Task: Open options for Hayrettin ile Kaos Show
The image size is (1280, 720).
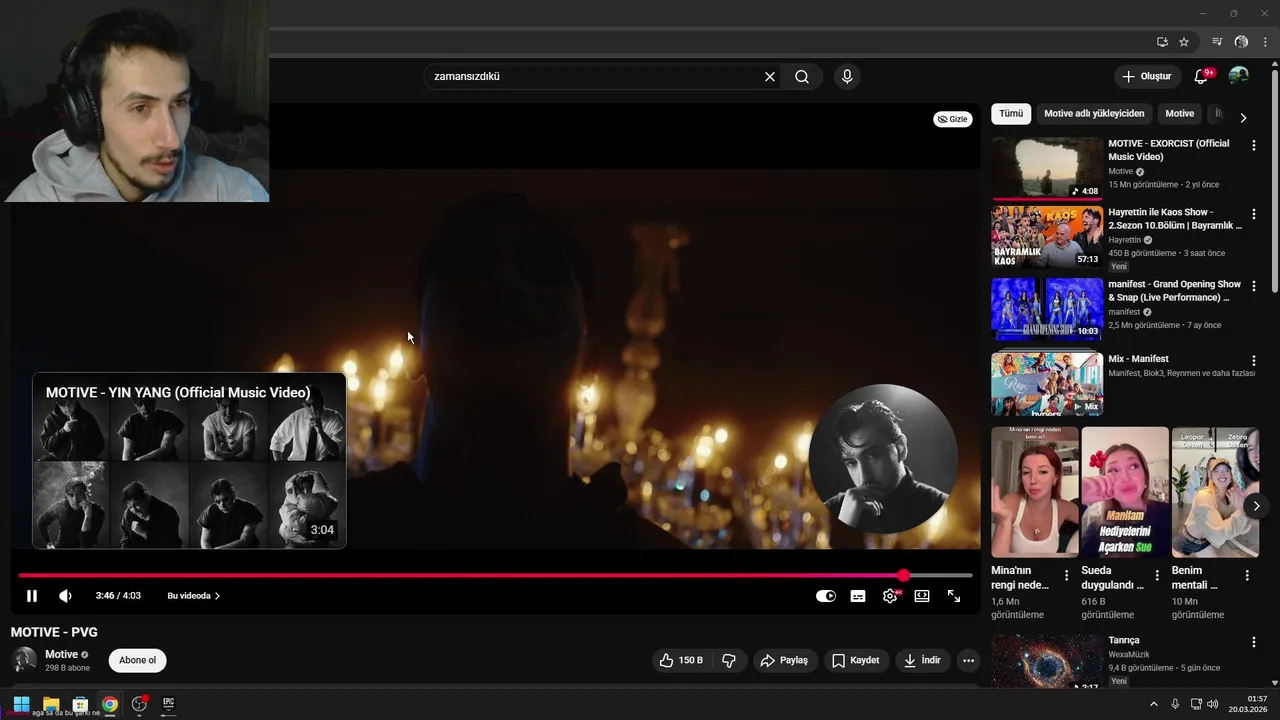Action: coord(1254,215)
